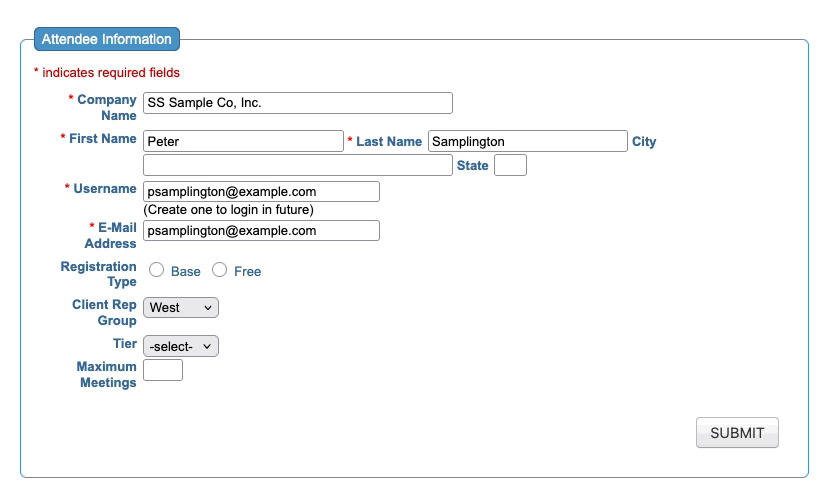Select the E-Mail Address input field
The image size is (830, 498).
[x=261, y=230]
